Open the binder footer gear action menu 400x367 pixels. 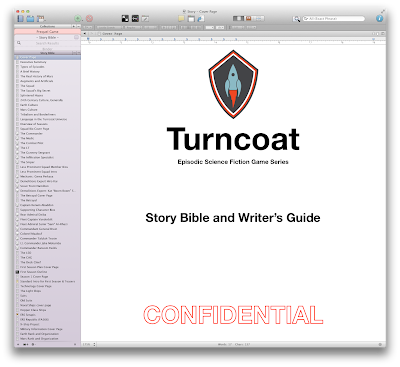click(33, 344)
